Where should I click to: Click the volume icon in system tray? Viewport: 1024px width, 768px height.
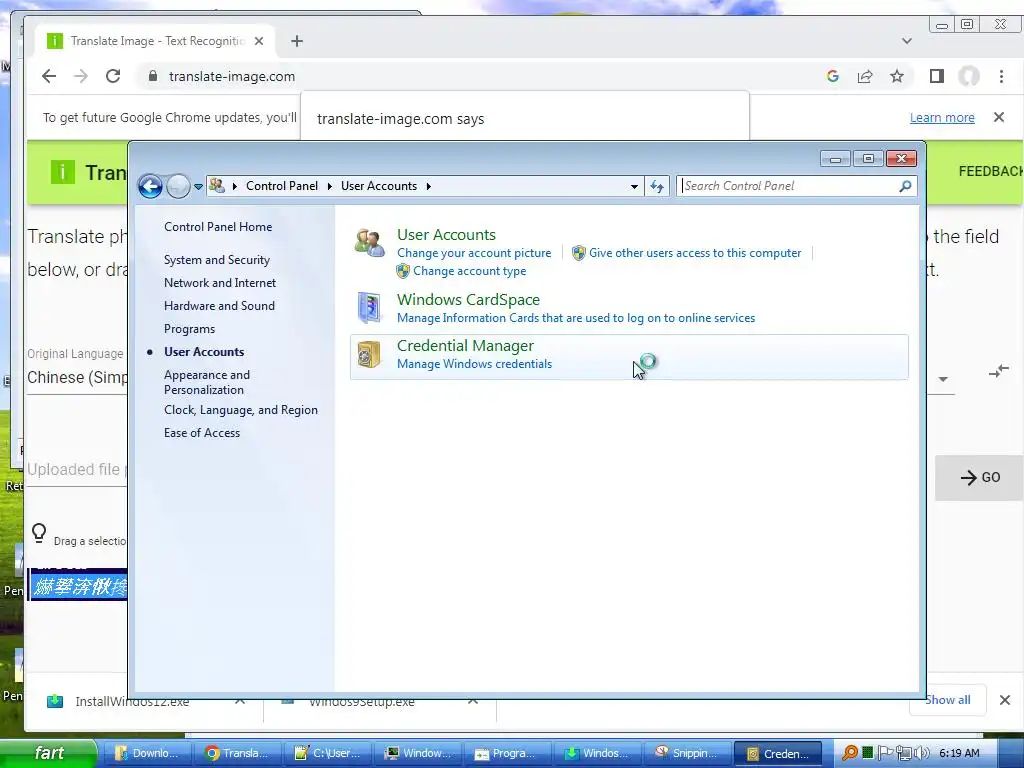click(921, 753)
